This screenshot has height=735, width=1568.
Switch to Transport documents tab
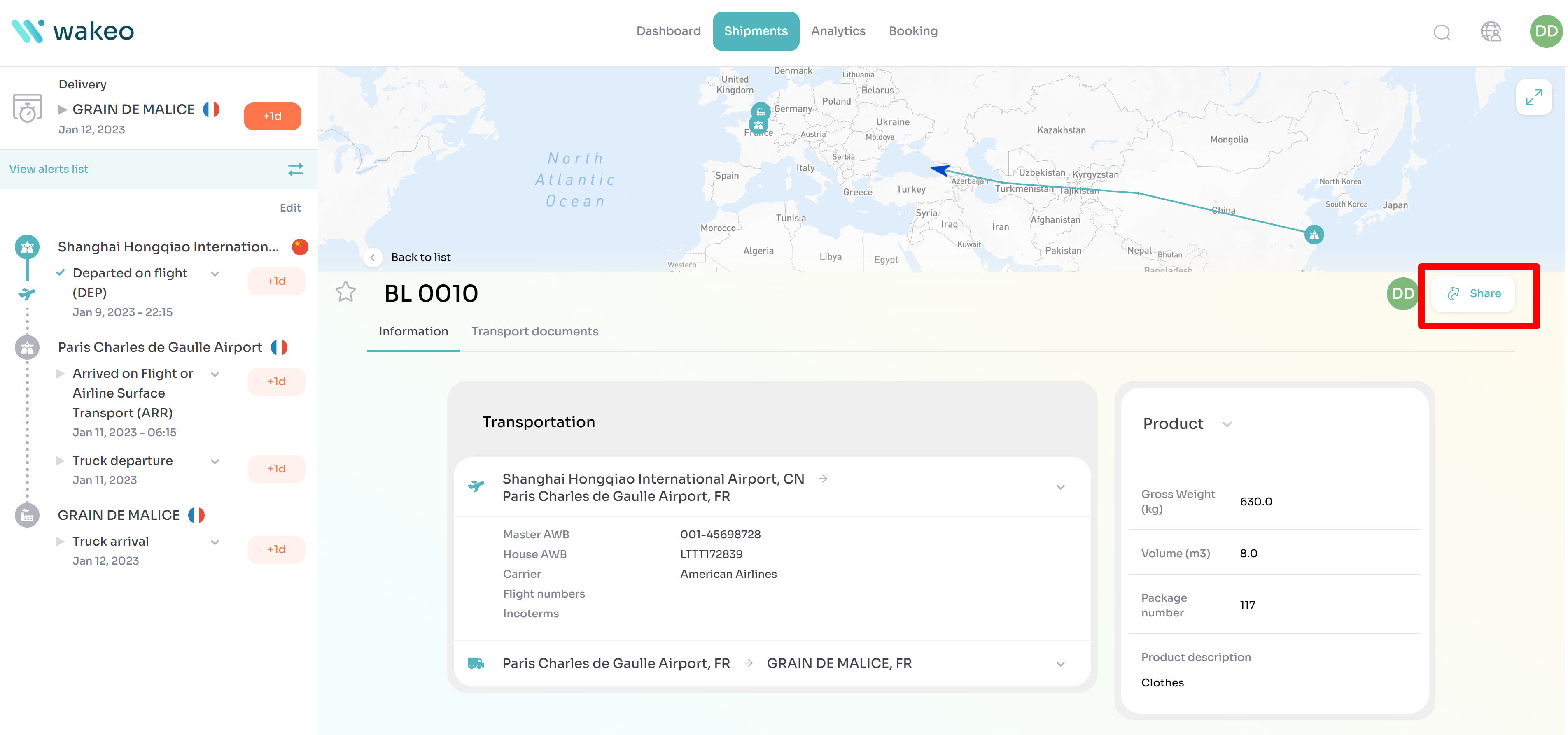(534, 332)
